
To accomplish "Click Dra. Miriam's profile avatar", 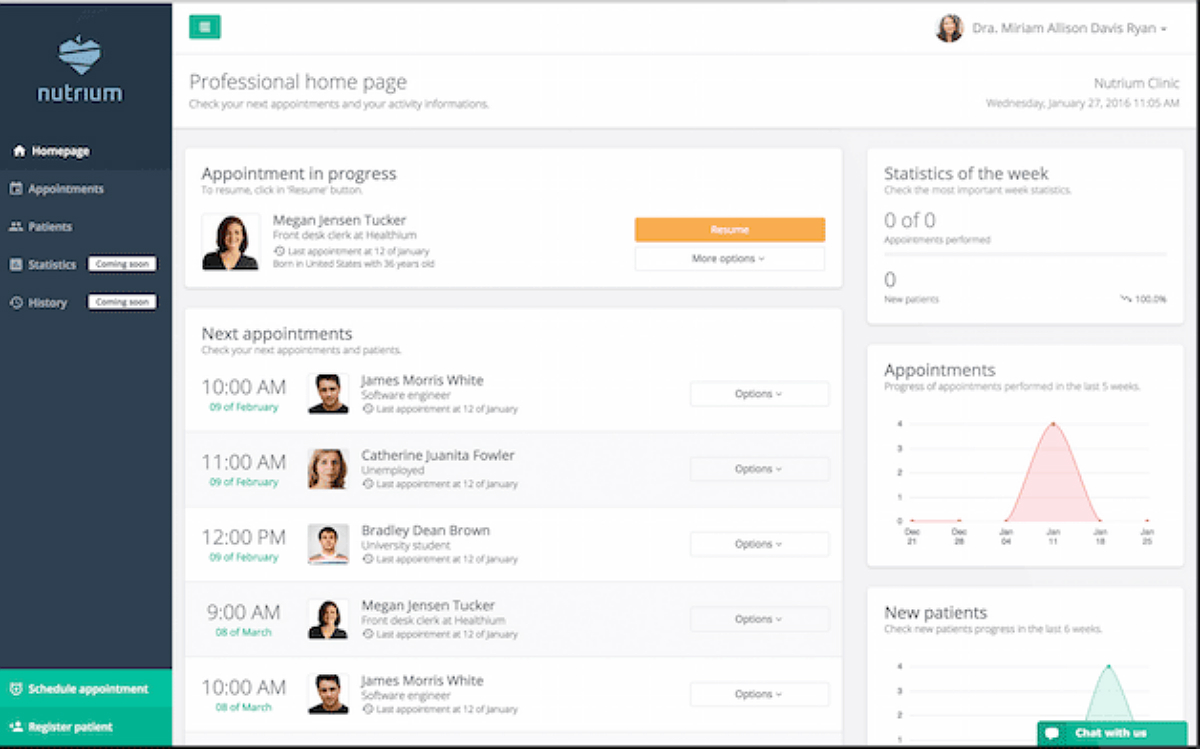I will click(x=949, y=28).
